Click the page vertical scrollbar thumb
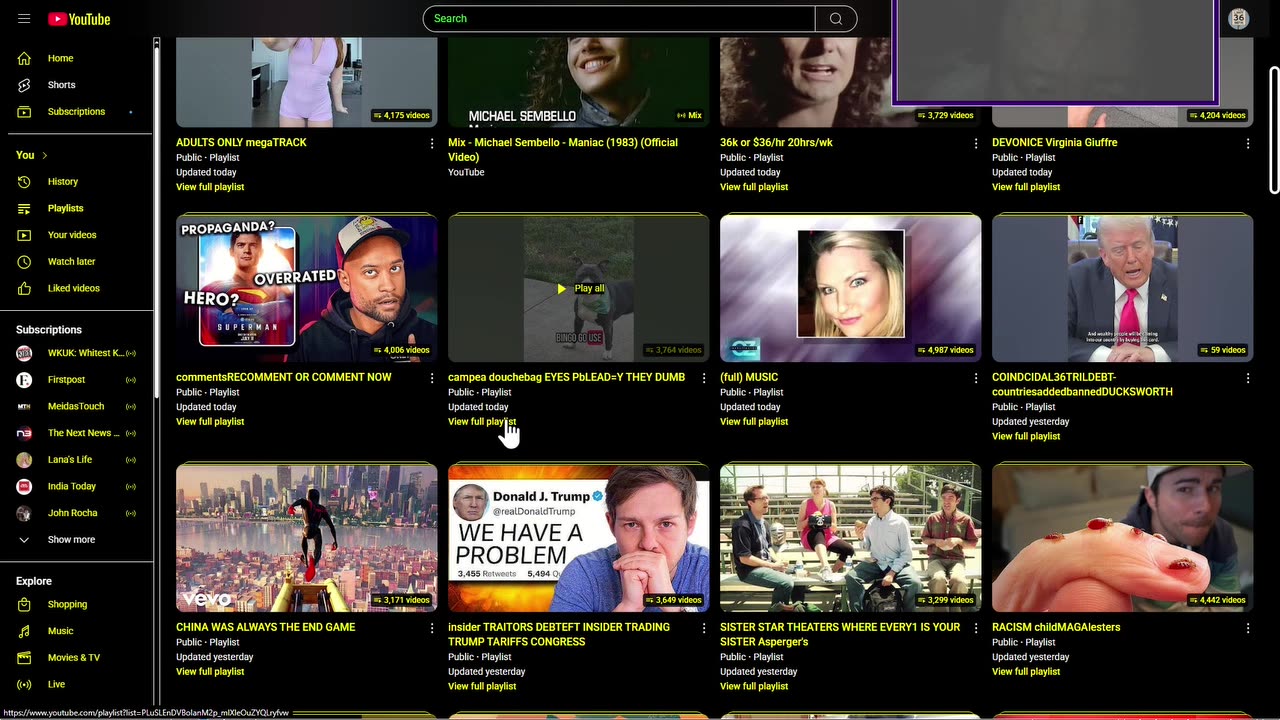 pos(1274,130)
